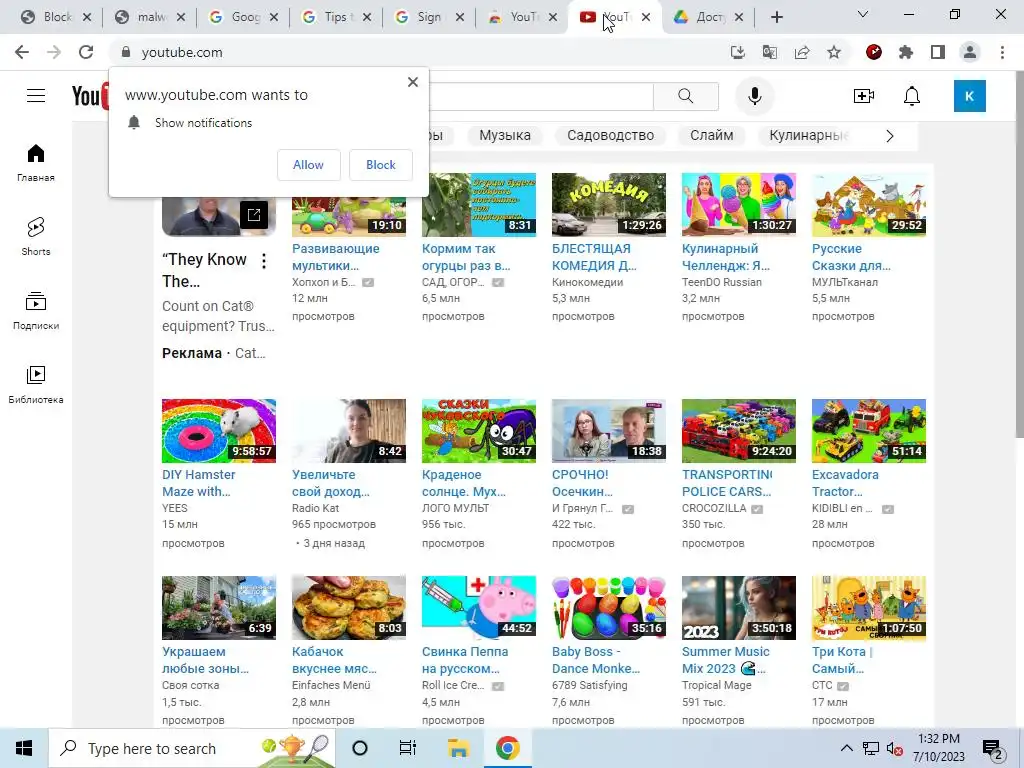The image size is (1024, 768).
Task: Toggle Chrome side panel
Action: click(938, 52)
